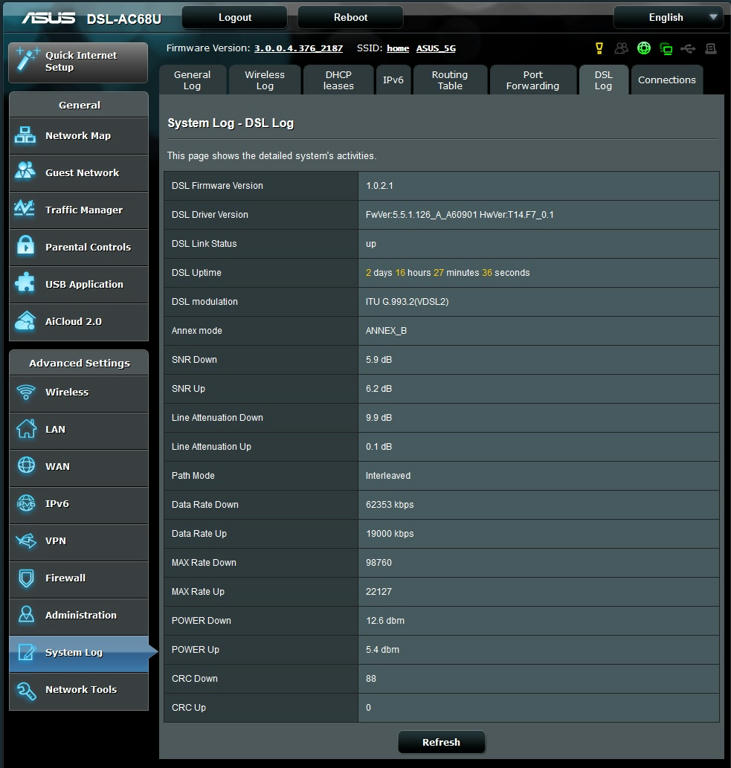Screen dimensions: 731x768
Task: Open Administration user icon
Action: pyautogui.click(x=26, y=614)
